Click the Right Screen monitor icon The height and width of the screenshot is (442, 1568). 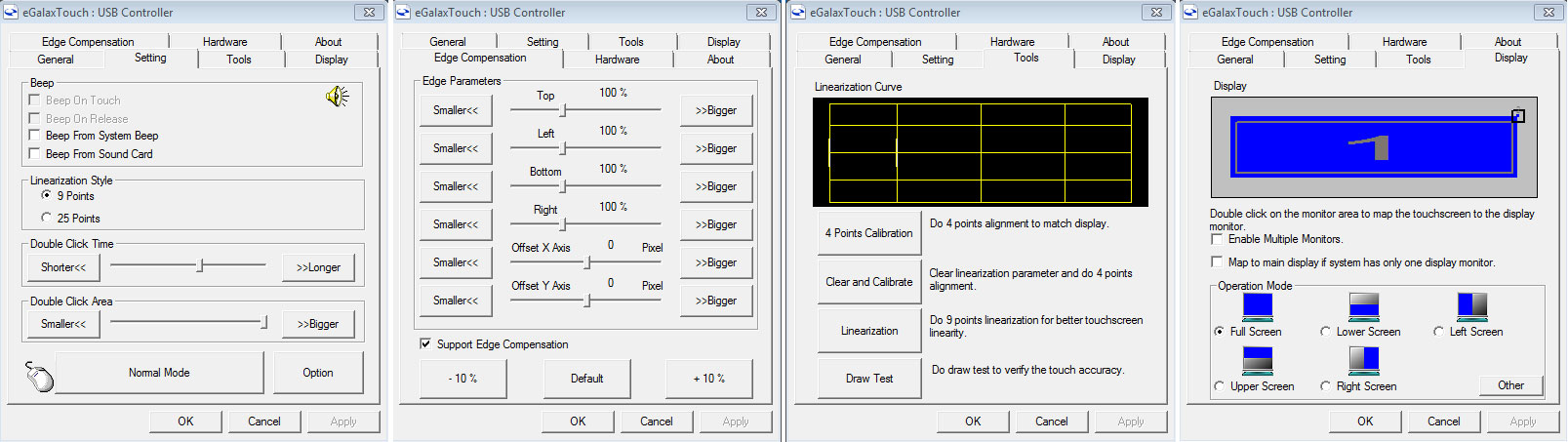coord(1364,361)
